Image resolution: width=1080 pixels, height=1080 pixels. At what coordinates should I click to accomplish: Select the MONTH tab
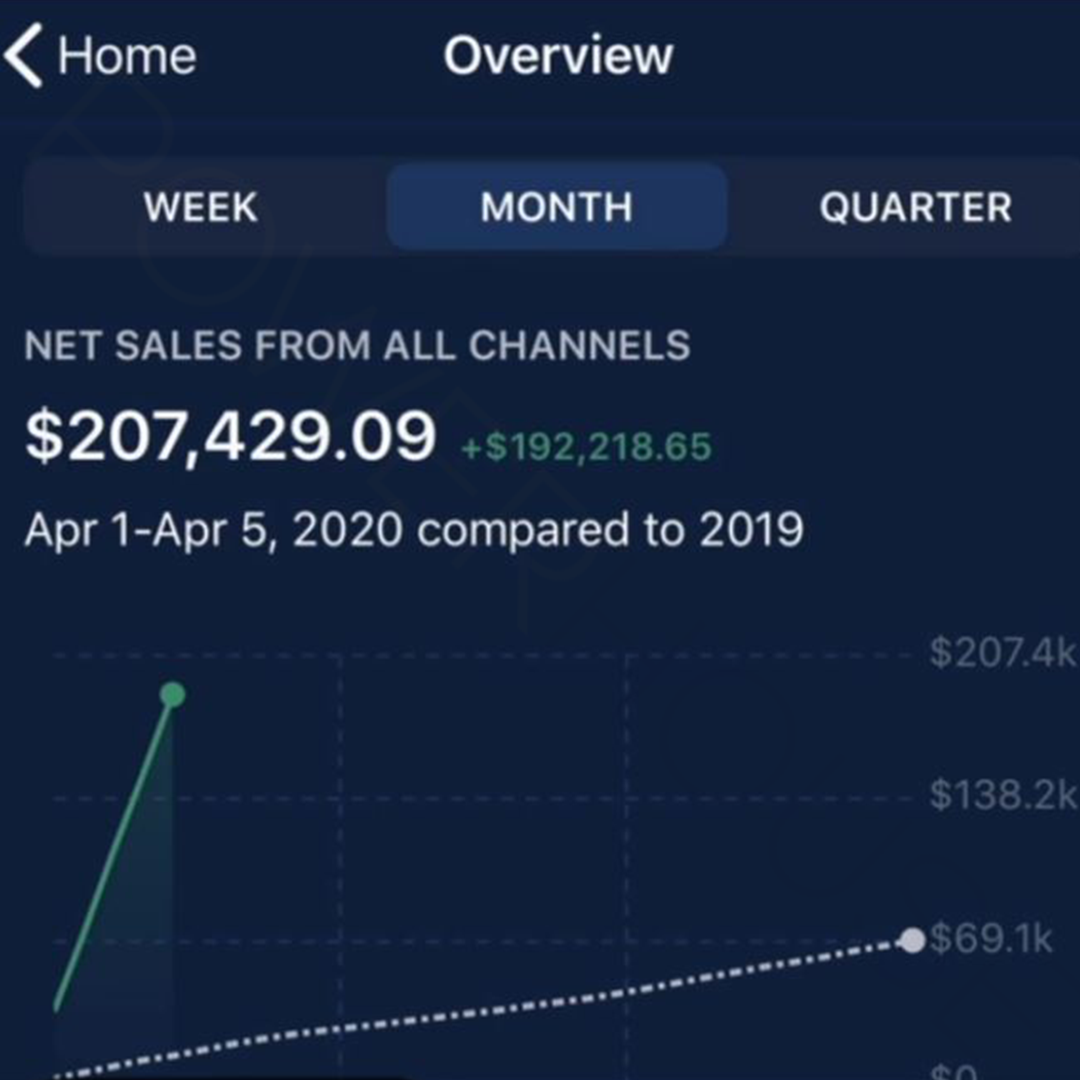click(x=556, y=208)
